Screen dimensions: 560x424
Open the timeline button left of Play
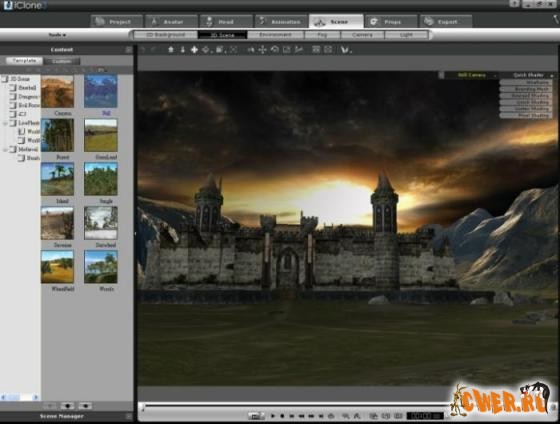click(x=256, y=416)
